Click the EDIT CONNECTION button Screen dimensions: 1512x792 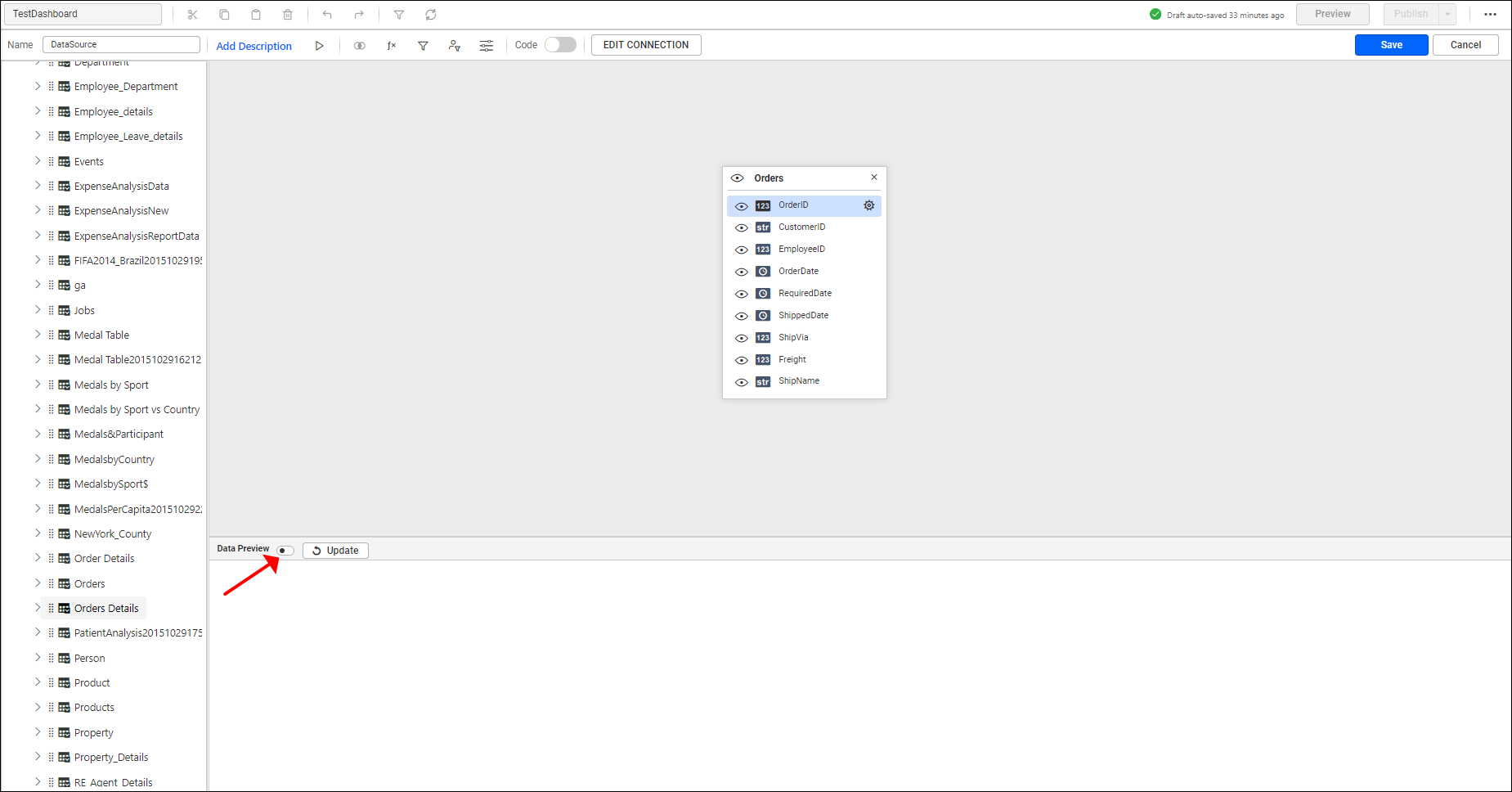(646, 45)
